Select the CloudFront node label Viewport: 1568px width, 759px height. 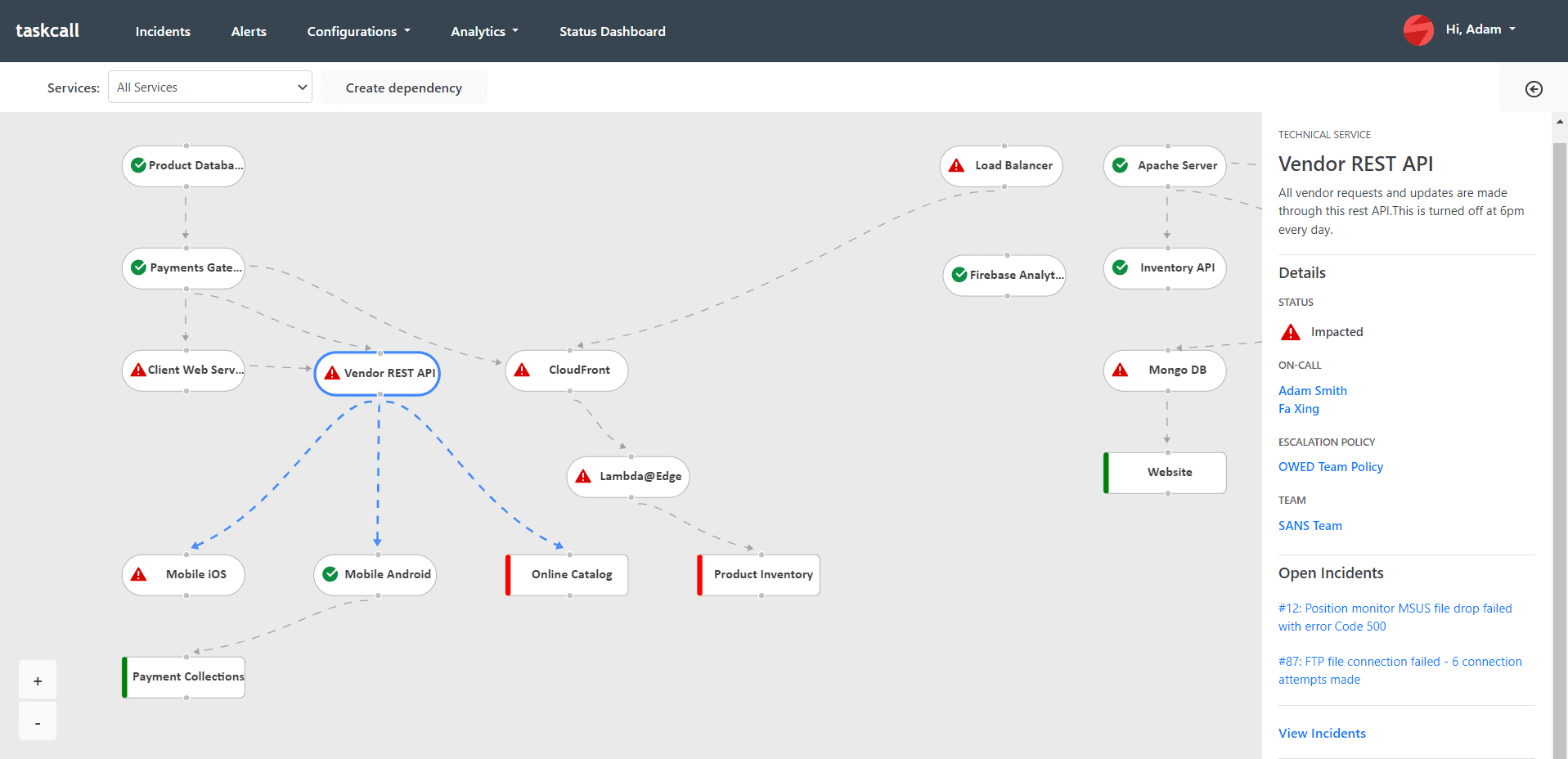pos(579,370)
